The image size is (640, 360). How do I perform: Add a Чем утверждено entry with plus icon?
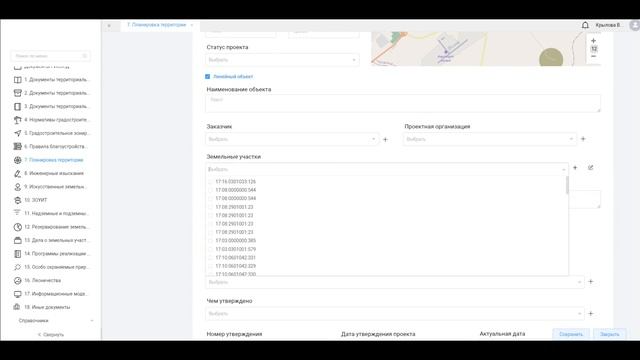point(591,314)
